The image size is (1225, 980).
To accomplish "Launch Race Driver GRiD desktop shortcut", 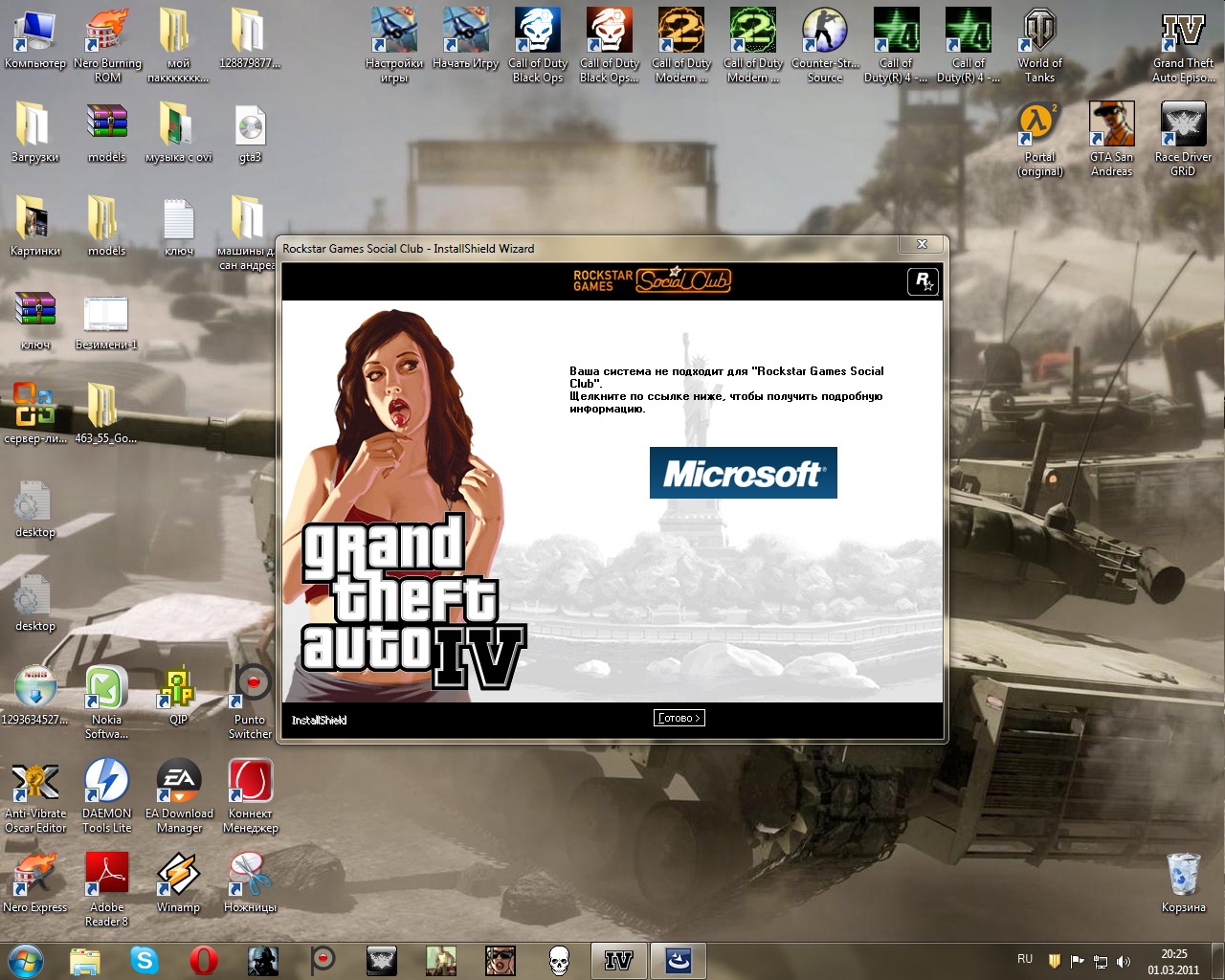I will tap(1184, 138).
